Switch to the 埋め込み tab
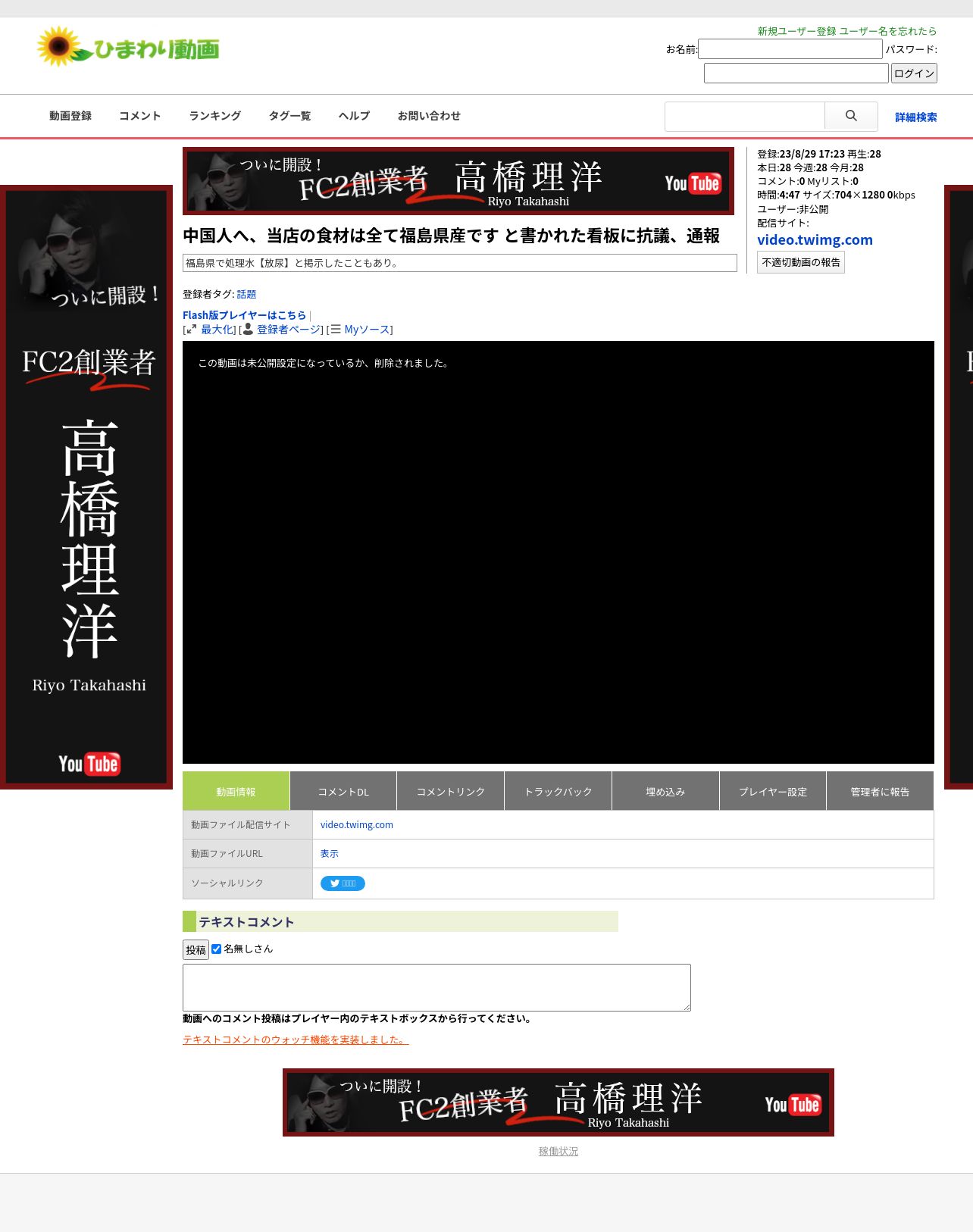The width and height of the screenshot is (973, 1232). coord(665,791)
